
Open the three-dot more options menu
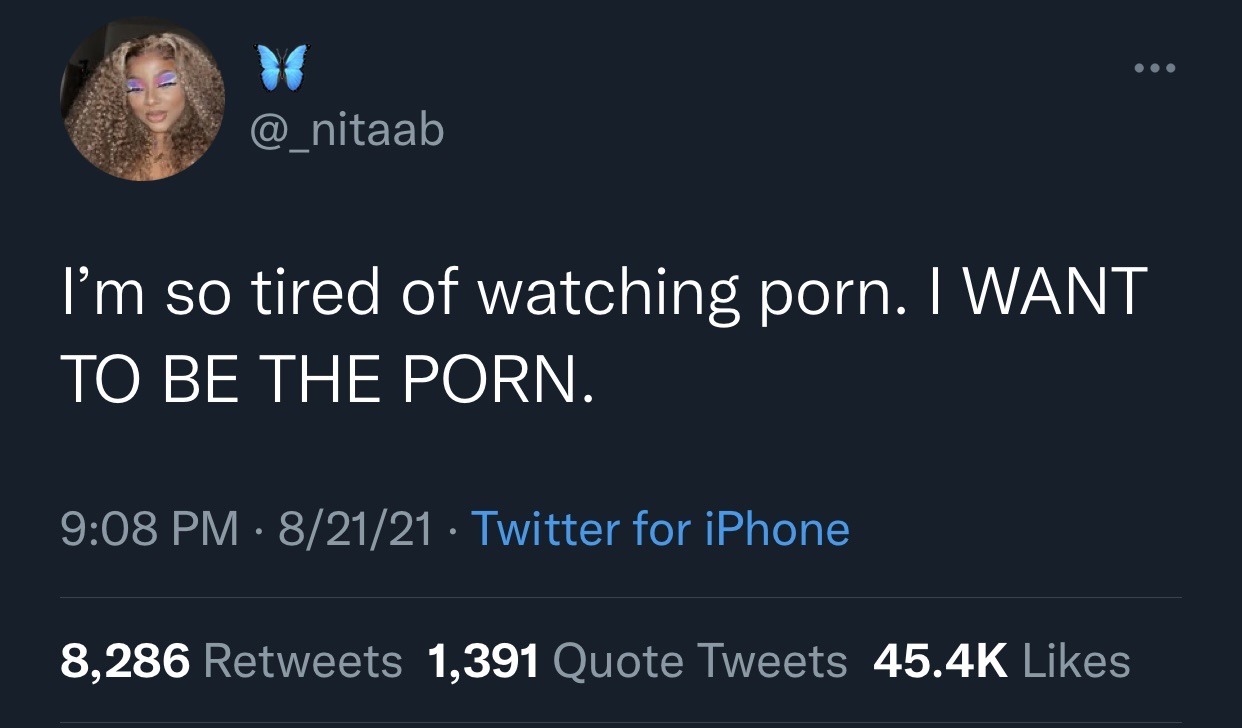pyautogui.click(x=1157, y=69)
